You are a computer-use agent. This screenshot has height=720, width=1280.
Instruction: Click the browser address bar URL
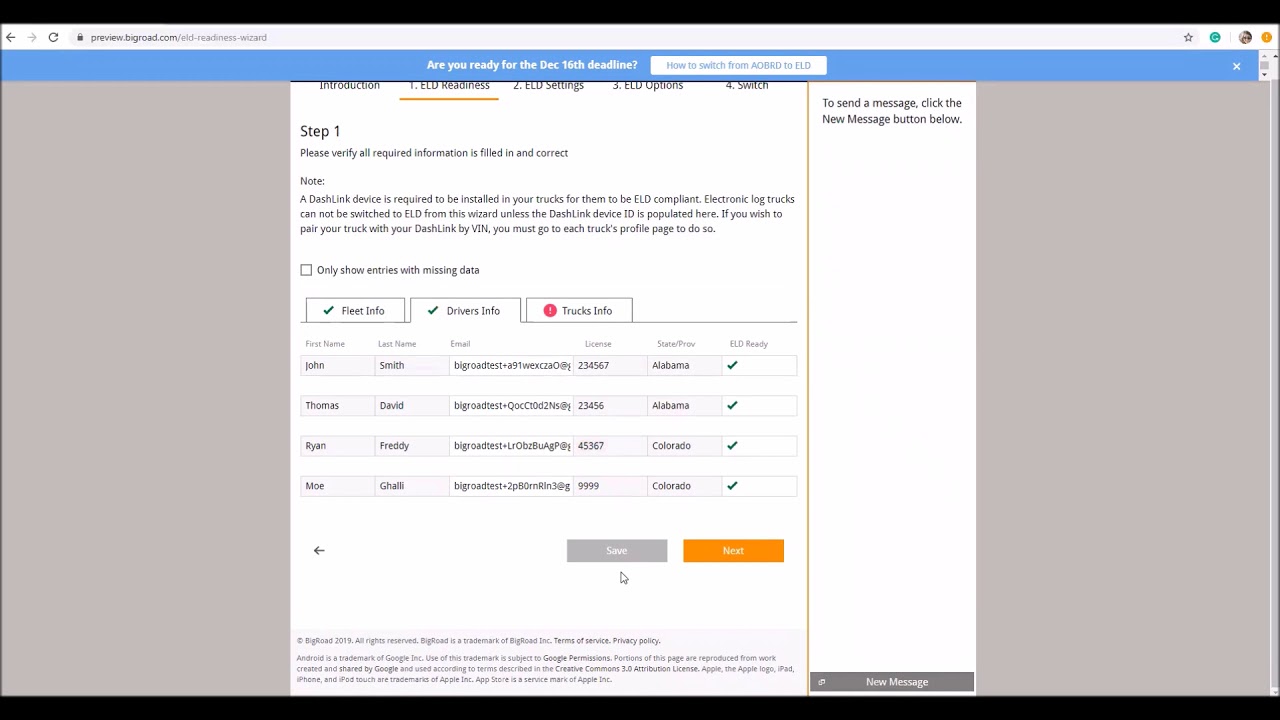click(178, 38)
